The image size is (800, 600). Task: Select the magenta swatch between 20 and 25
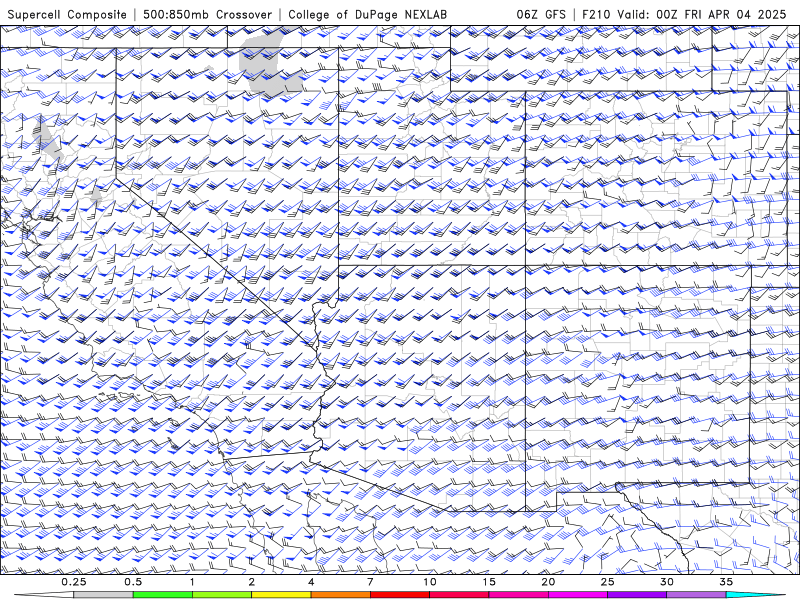(578, 595)
